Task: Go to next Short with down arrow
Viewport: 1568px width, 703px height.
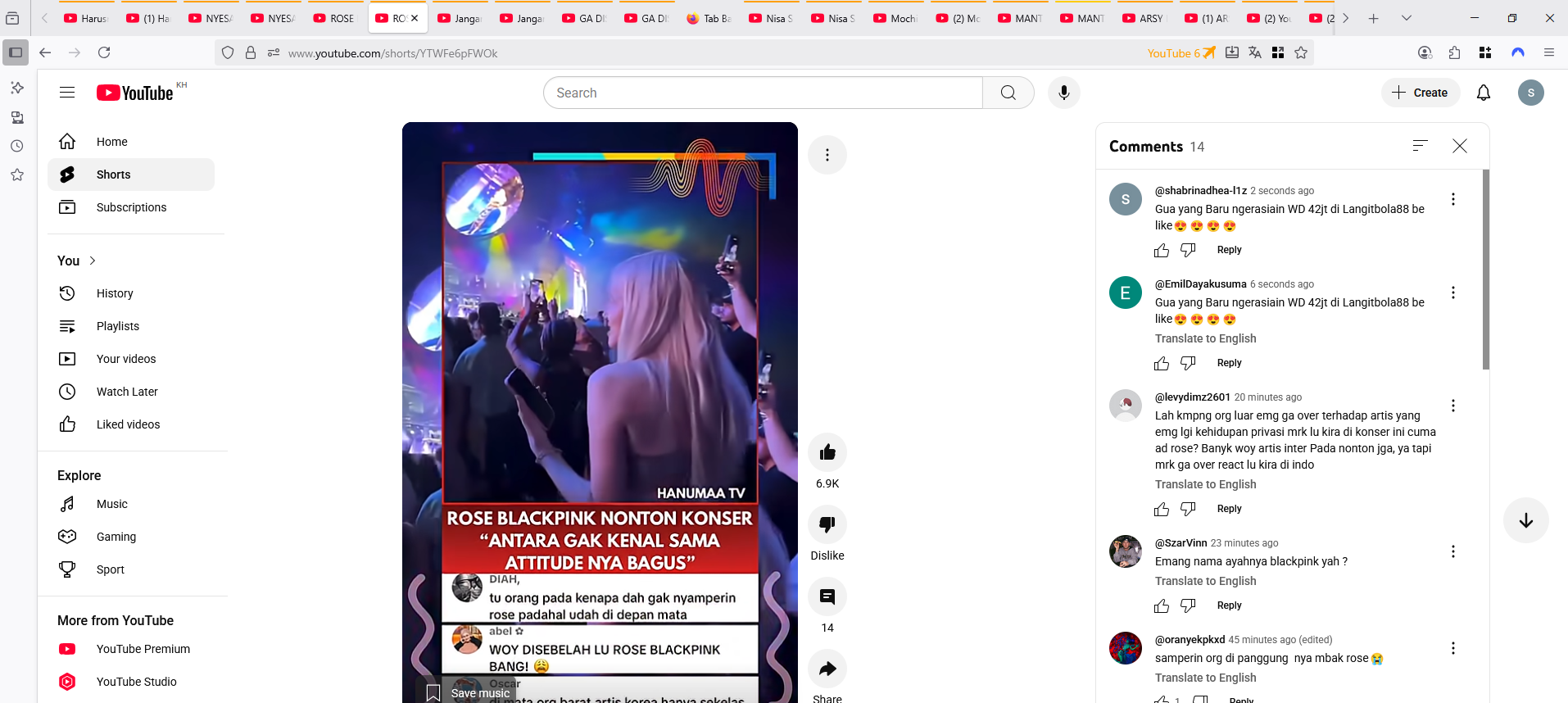Action: coord(1525,520)
